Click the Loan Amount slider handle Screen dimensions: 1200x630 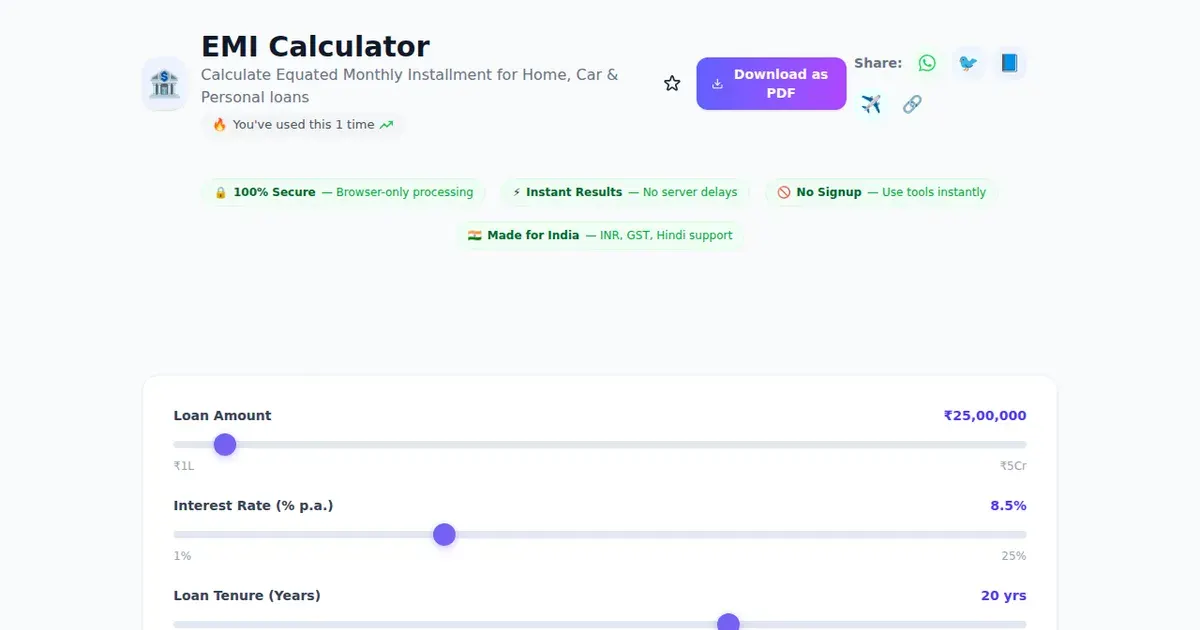coord(225,445)
